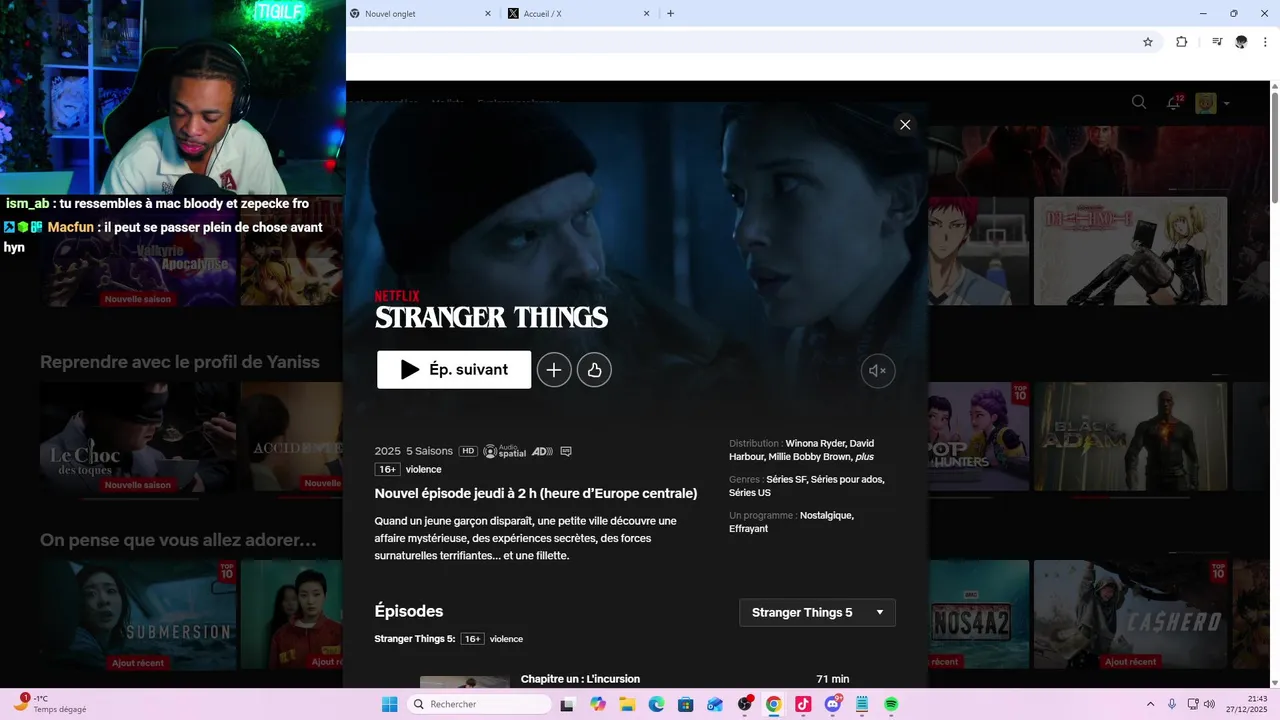Open the NOS4A2 thumbnail
The height and width of the screenshot is (720, 1280).
pos(979,615)
